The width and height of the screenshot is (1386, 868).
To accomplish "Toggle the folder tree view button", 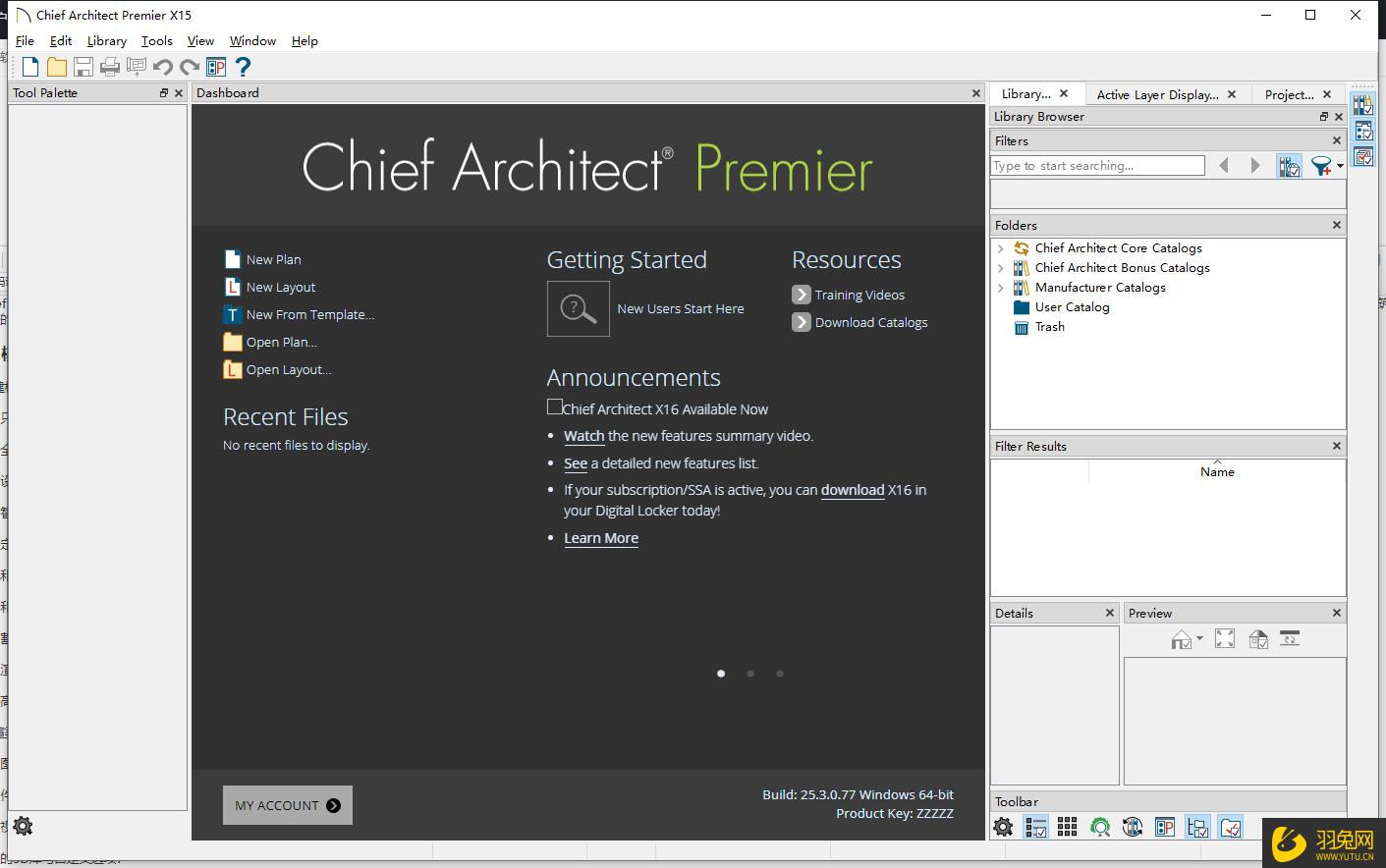I will [1197, 827].
